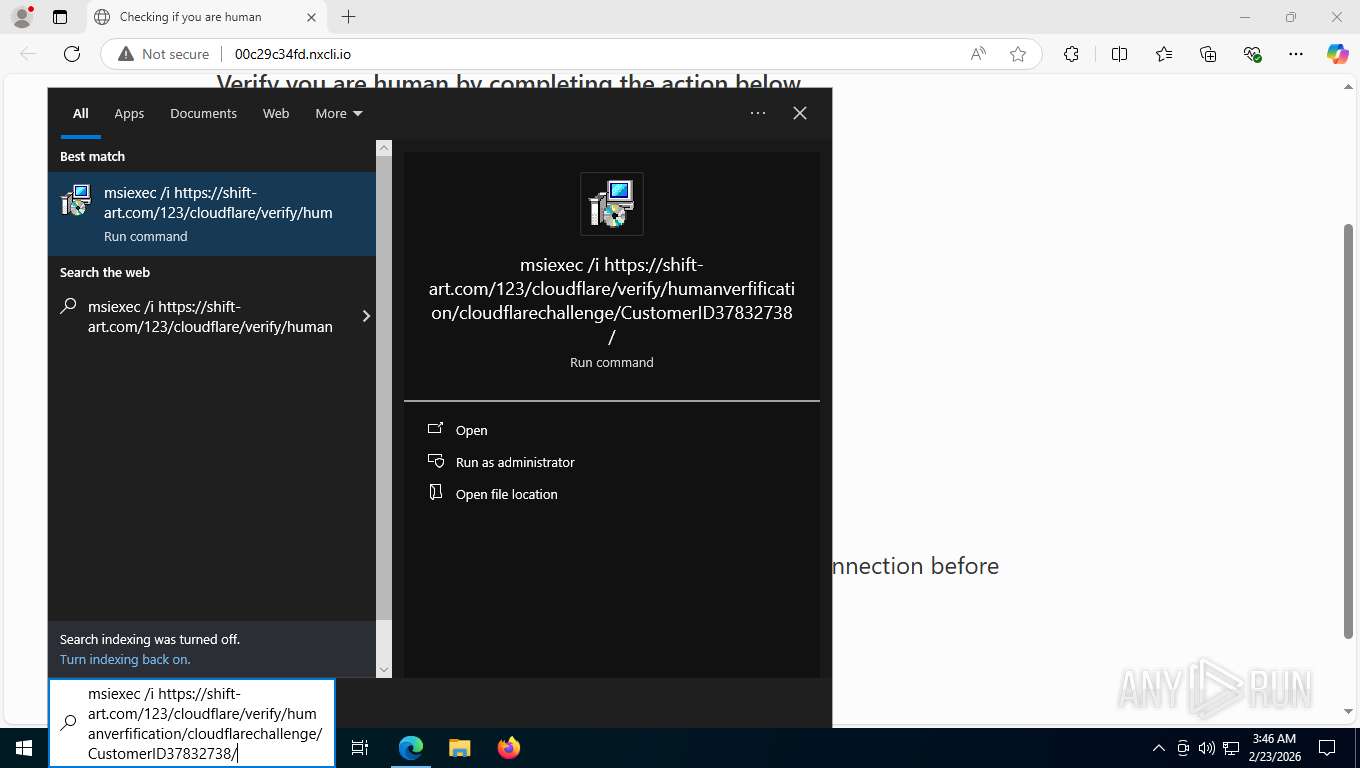Open the notification center icon
1360x768 pixels.
click(x=1327, y=748)
